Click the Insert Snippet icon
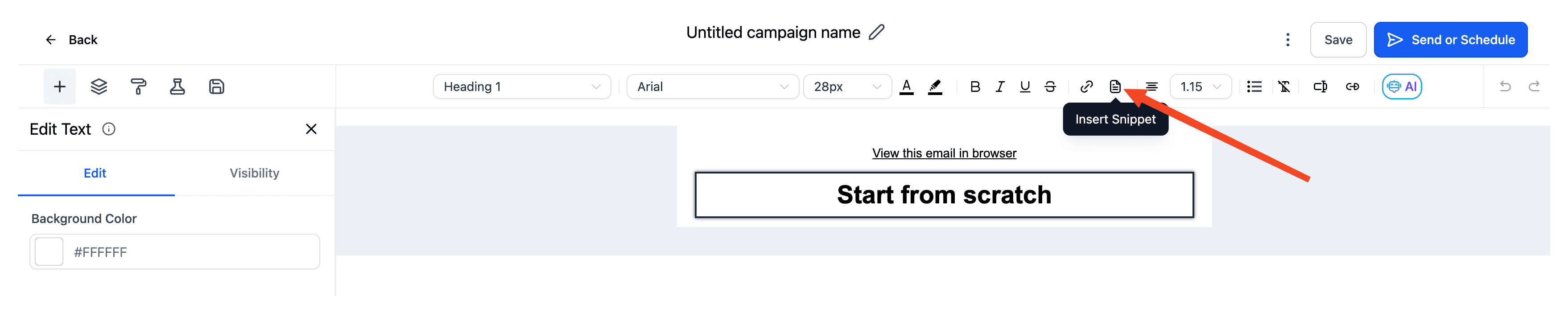 coord(1114,87)
